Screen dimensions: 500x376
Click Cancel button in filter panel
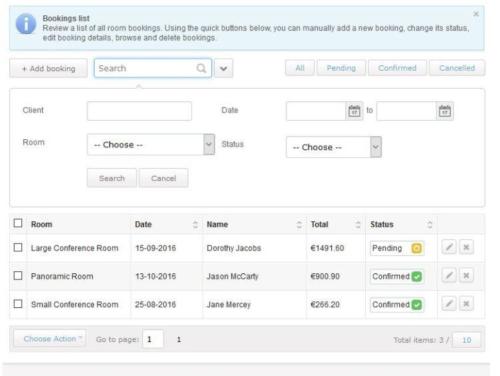tap(163, 178)
